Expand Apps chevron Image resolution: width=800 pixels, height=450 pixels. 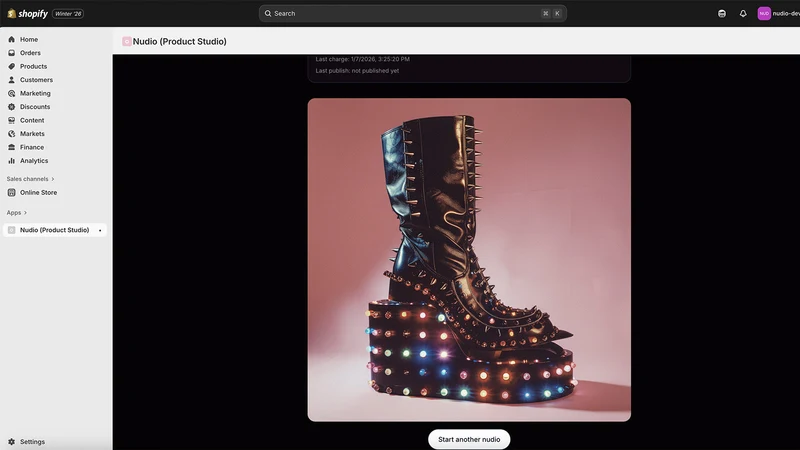coord(25,213)
